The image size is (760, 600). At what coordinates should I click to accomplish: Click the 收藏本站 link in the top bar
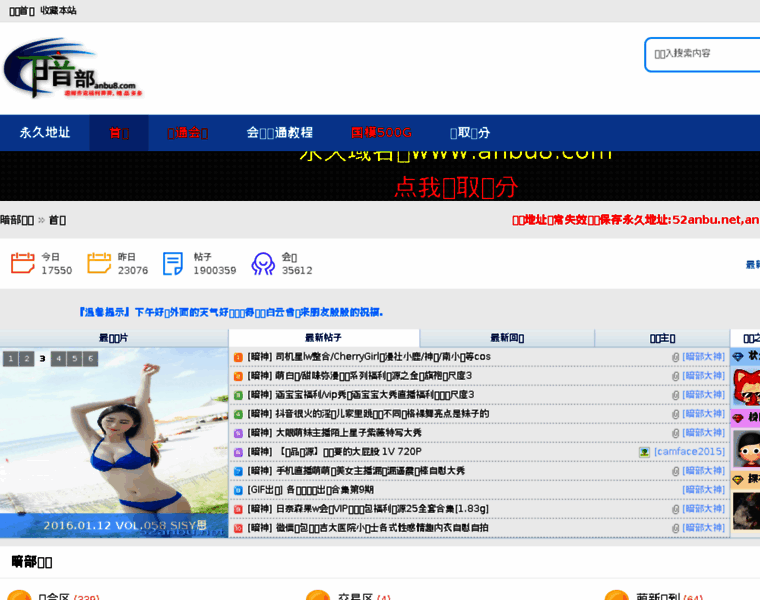click(58, 10)
